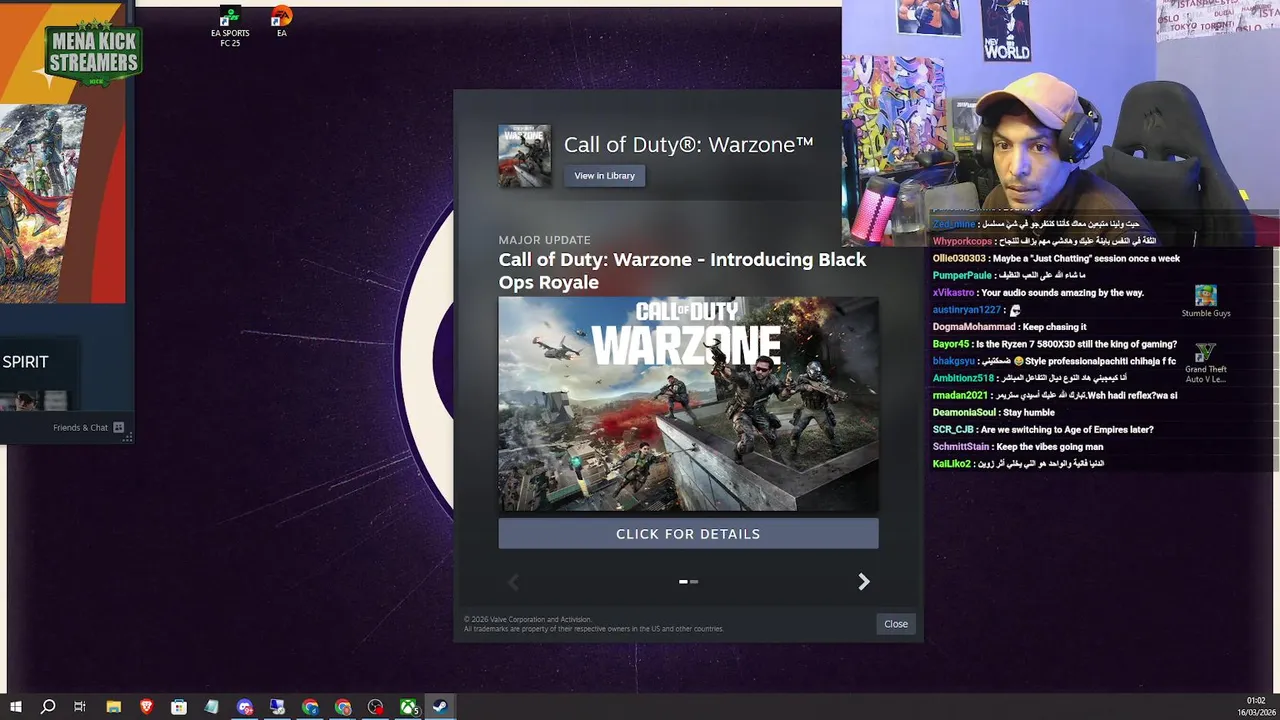1280x720 pixels.
Task: Open Brave browser from the taskbar
Action: point(146,707)
